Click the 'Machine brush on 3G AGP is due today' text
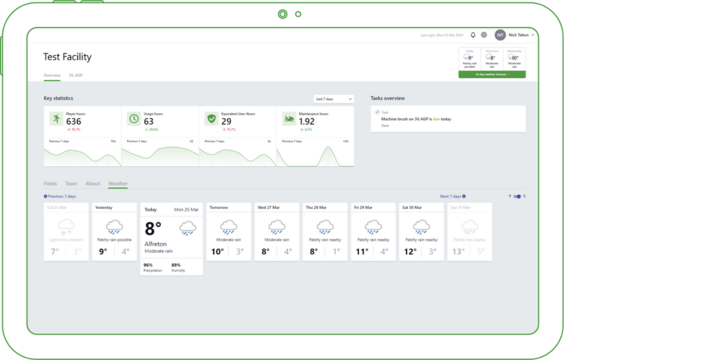 tap(416, 119)
